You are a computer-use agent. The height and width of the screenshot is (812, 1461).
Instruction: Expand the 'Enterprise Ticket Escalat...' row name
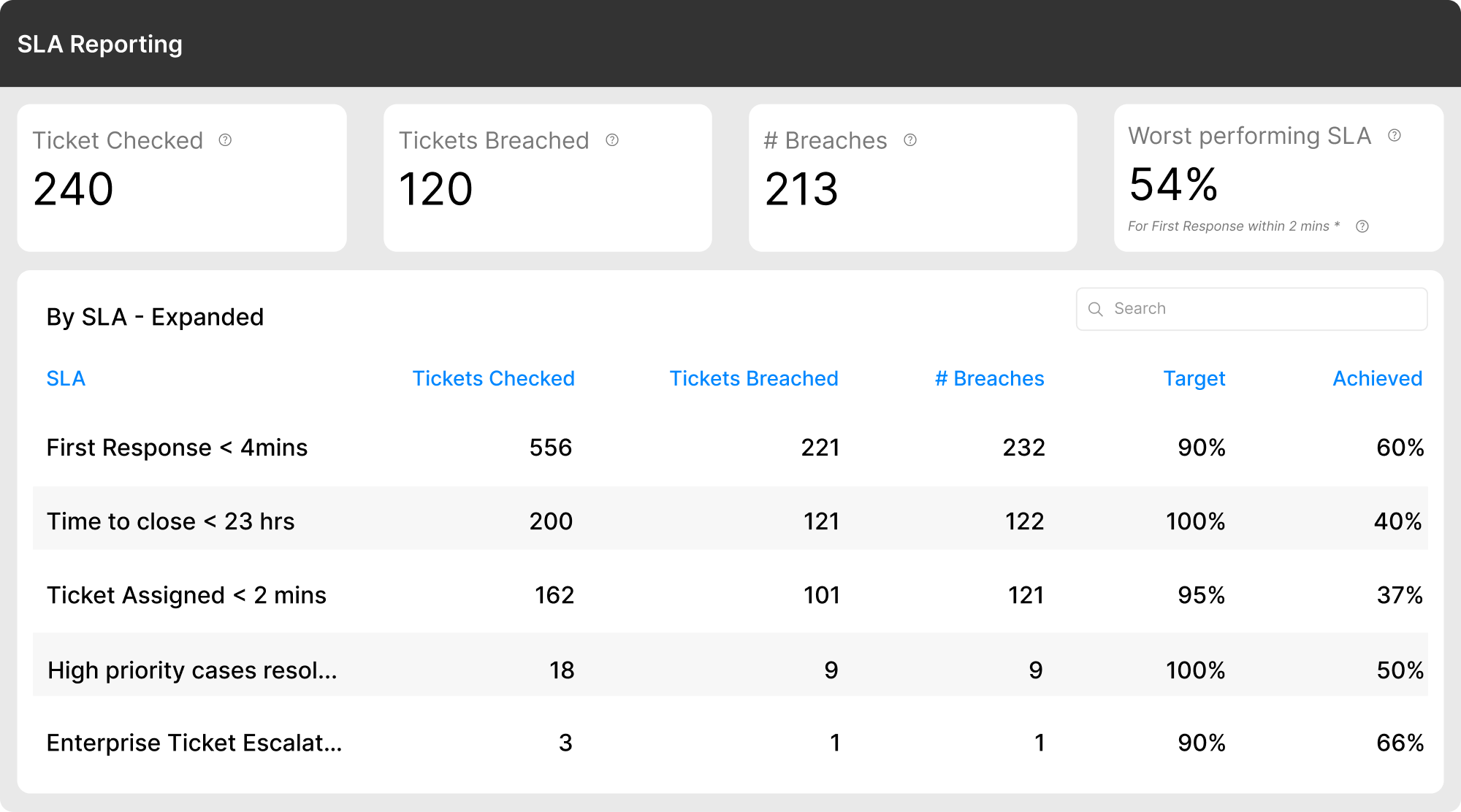click(194, 743)
